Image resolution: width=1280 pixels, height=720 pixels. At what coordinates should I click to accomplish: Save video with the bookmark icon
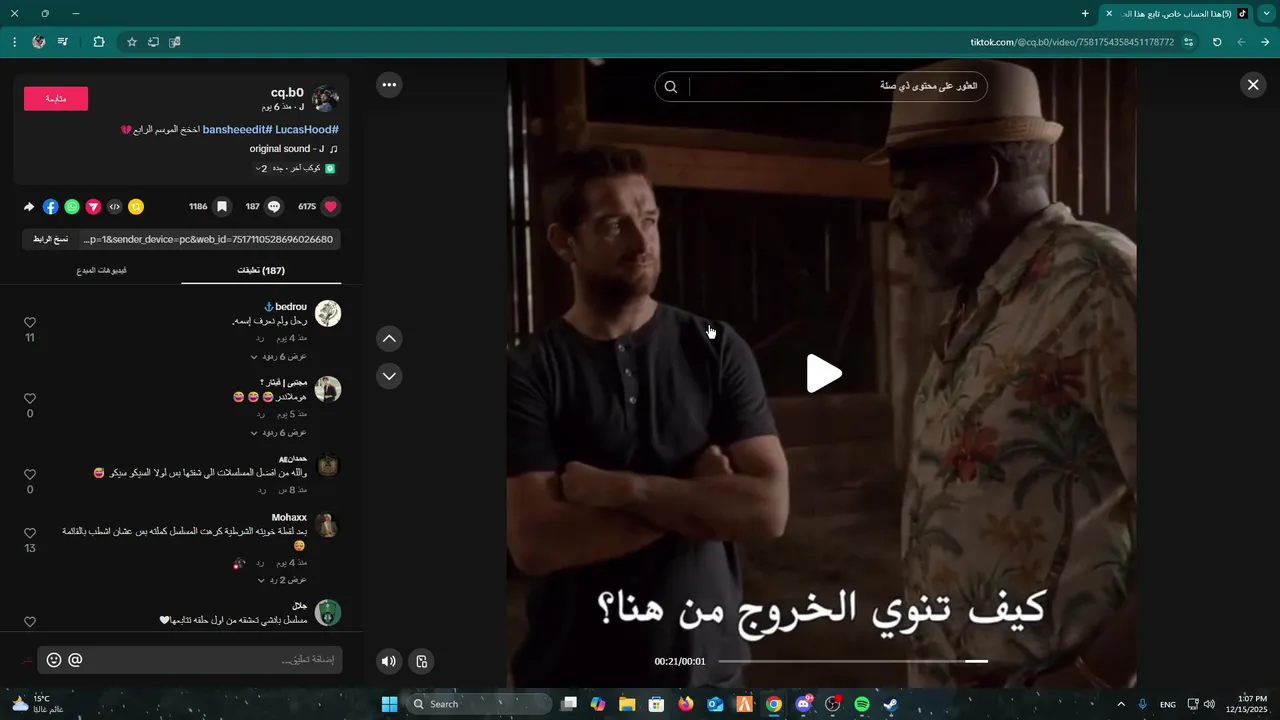pyautogui.click(x=222, y=207)
